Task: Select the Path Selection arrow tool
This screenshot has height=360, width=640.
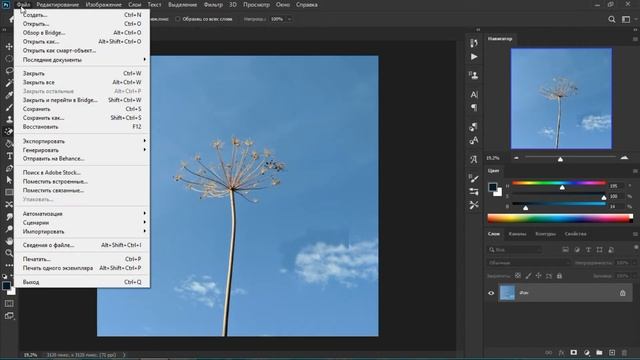Action: (9, 180)
